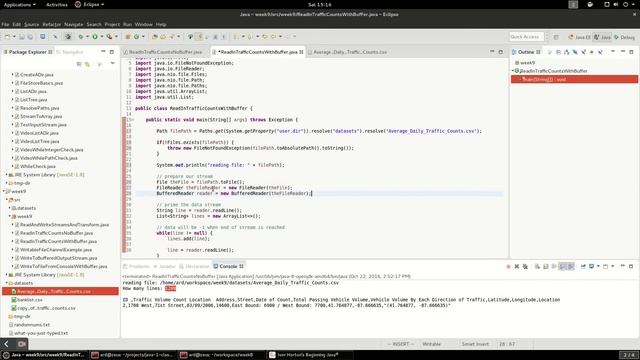
Task: Toggle Hide Static Members in the Outline view
Action: pyautogui.click(x=584, y=52)
